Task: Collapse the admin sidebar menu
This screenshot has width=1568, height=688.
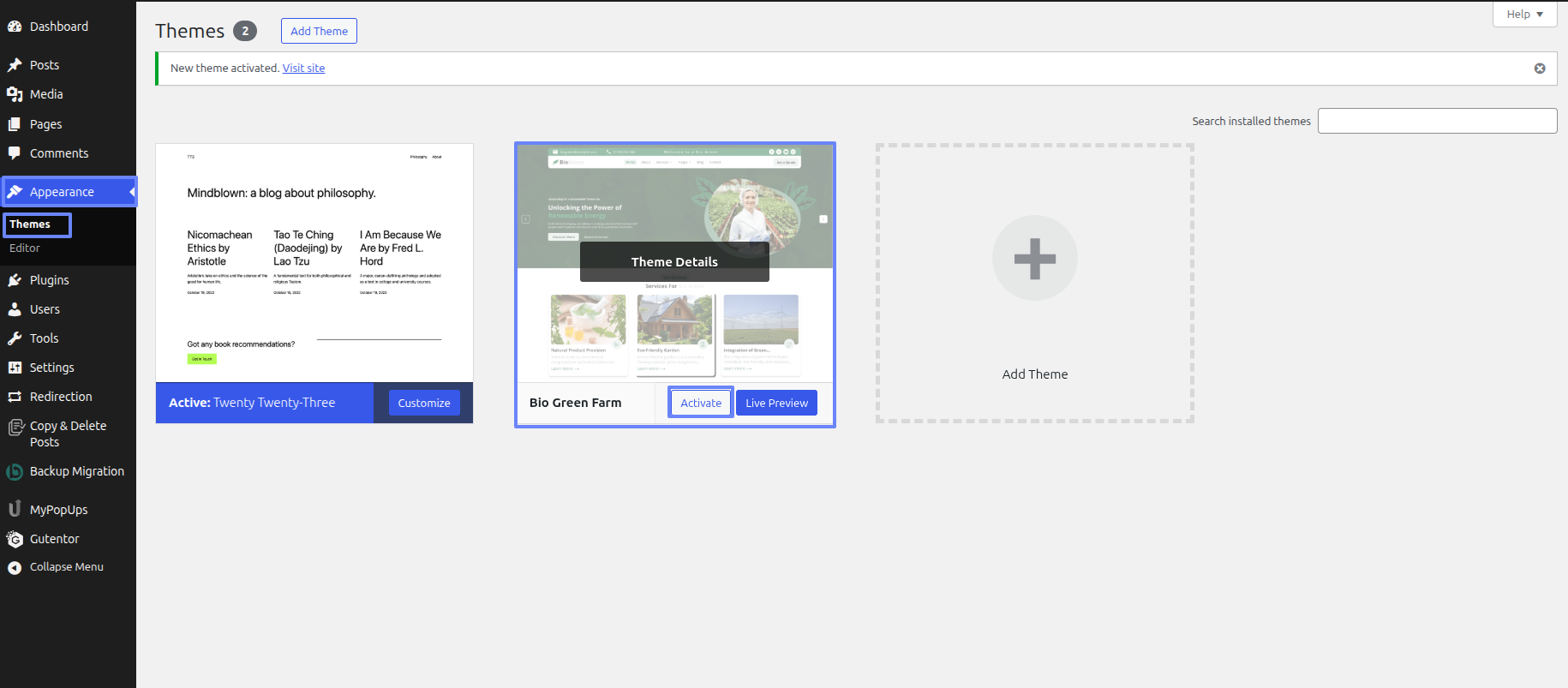Action: pyautogui.click(x=66, y=567)
